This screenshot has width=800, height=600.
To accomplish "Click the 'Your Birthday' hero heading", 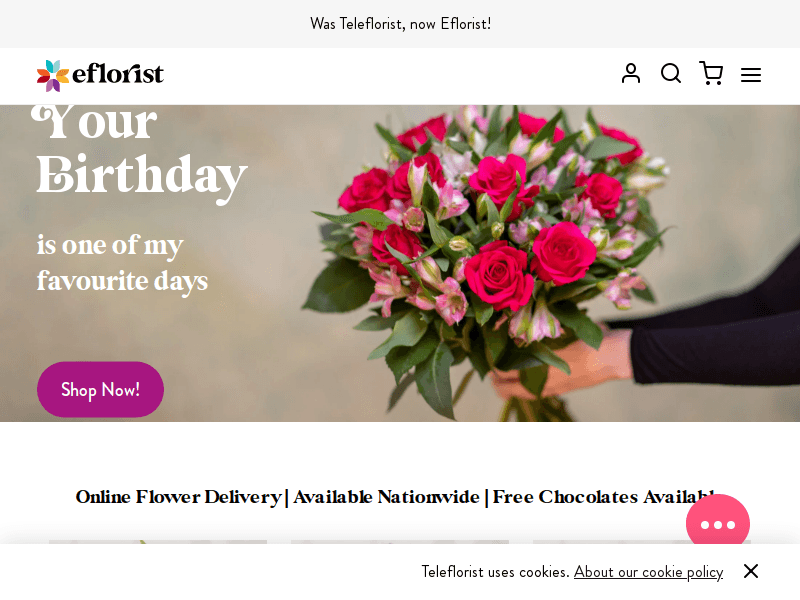I will pyautogui.click(x=140, y=150).
